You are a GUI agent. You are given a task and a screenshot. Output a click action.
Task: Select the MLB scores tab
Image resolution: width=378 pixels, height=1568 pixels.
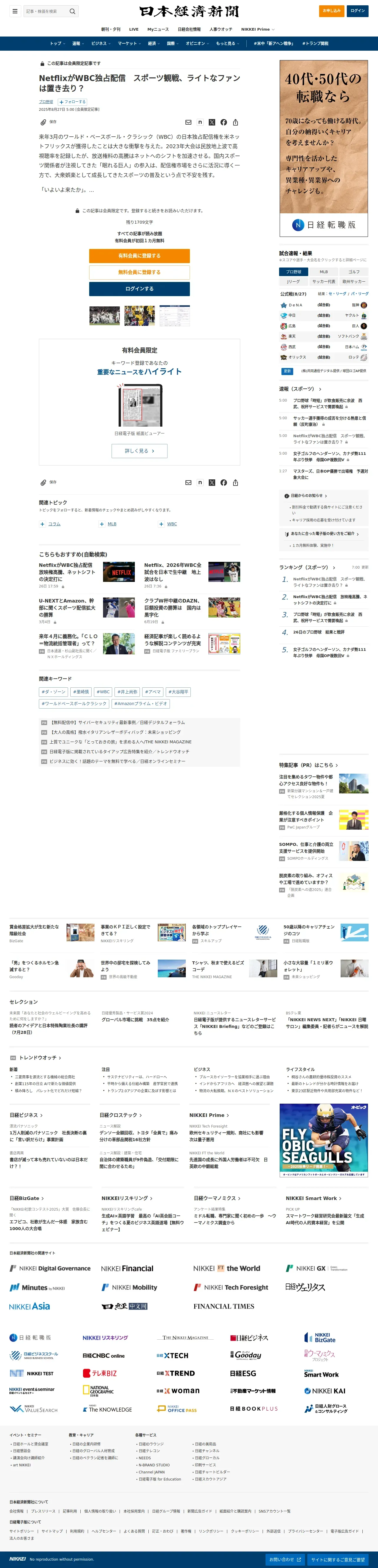[x=324, y=271]
